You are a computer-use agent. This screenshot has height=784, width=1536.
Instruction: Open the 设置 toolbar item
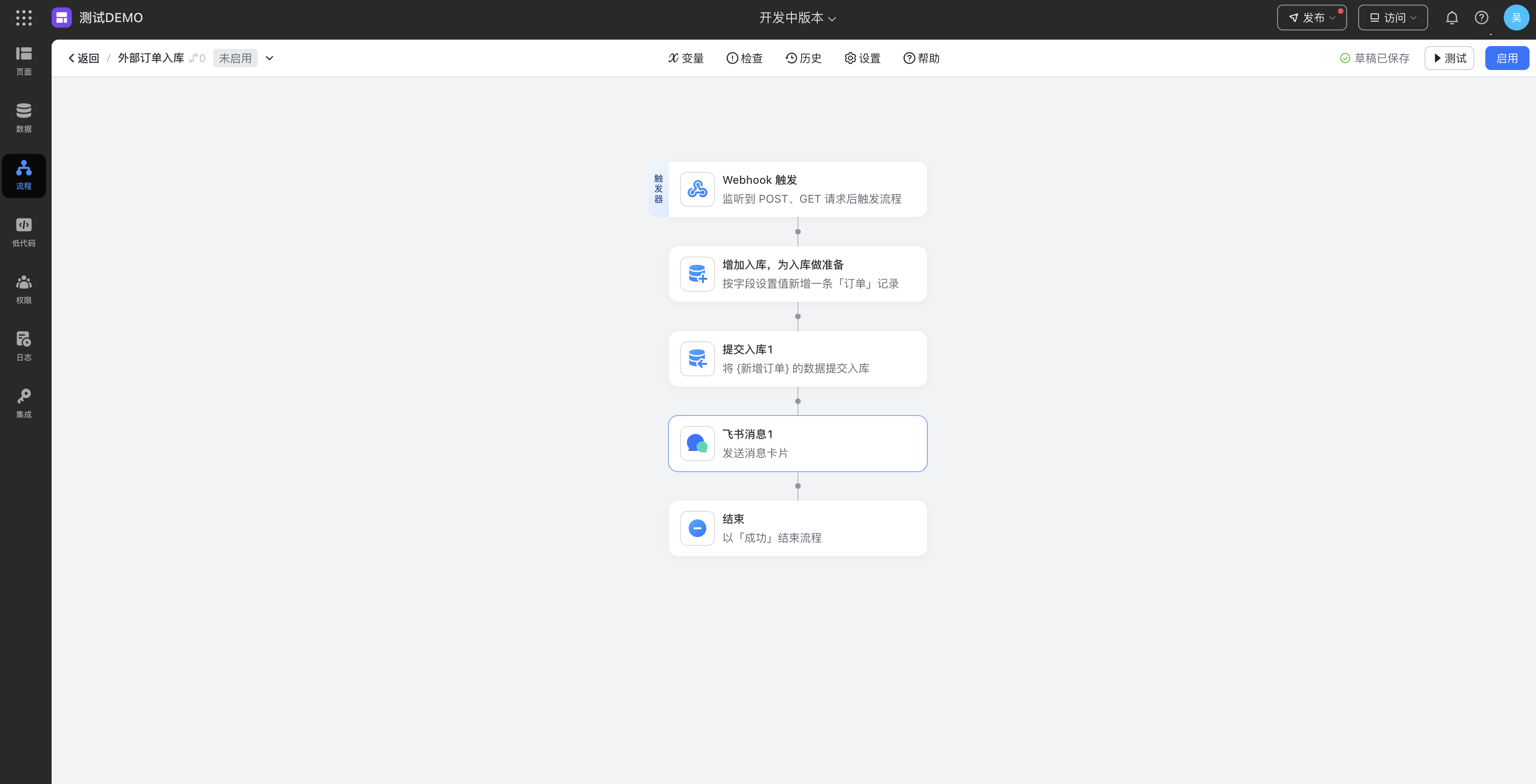862,59
